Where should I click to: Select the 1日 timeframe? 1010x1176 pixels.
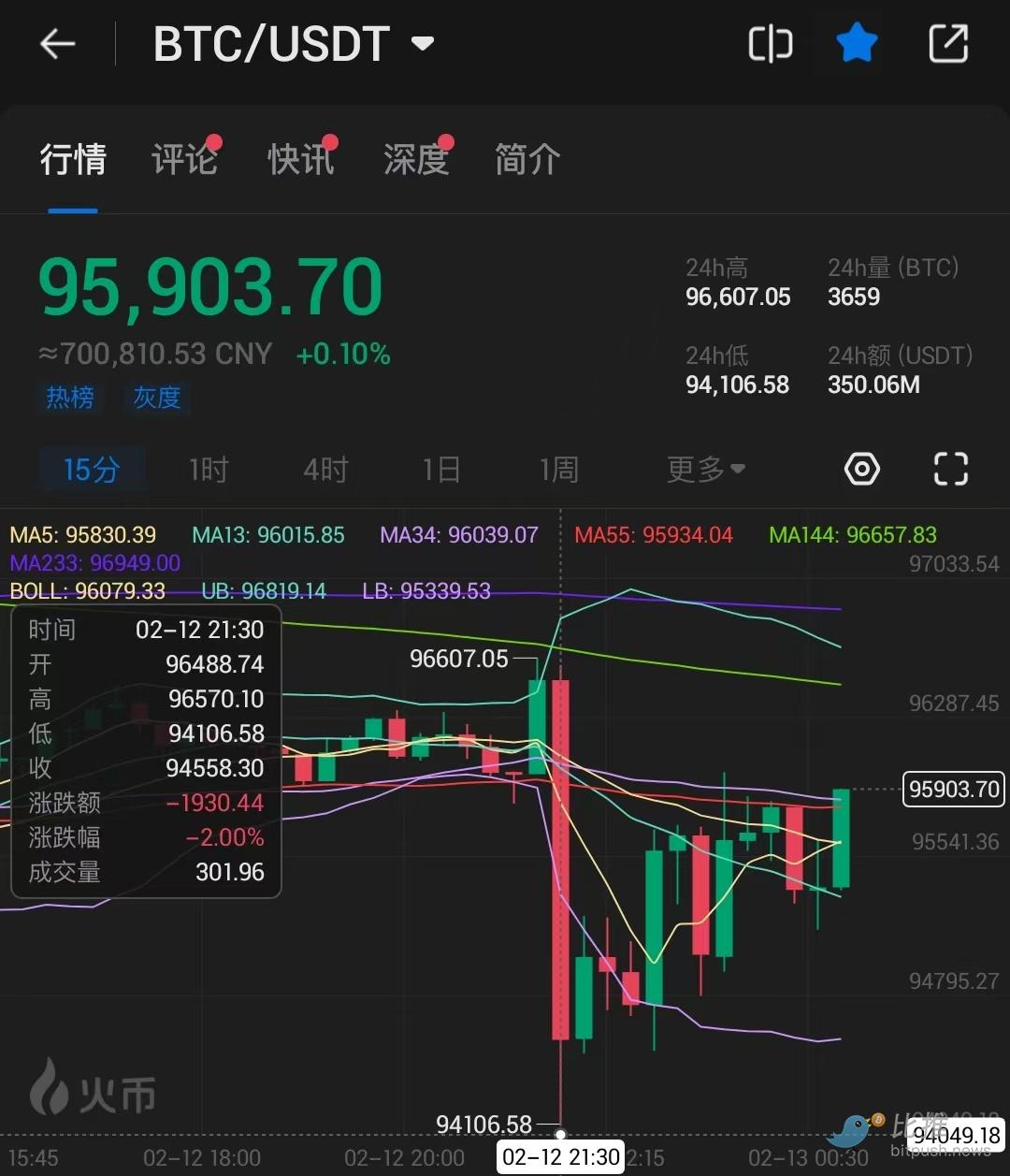(441, 469)
